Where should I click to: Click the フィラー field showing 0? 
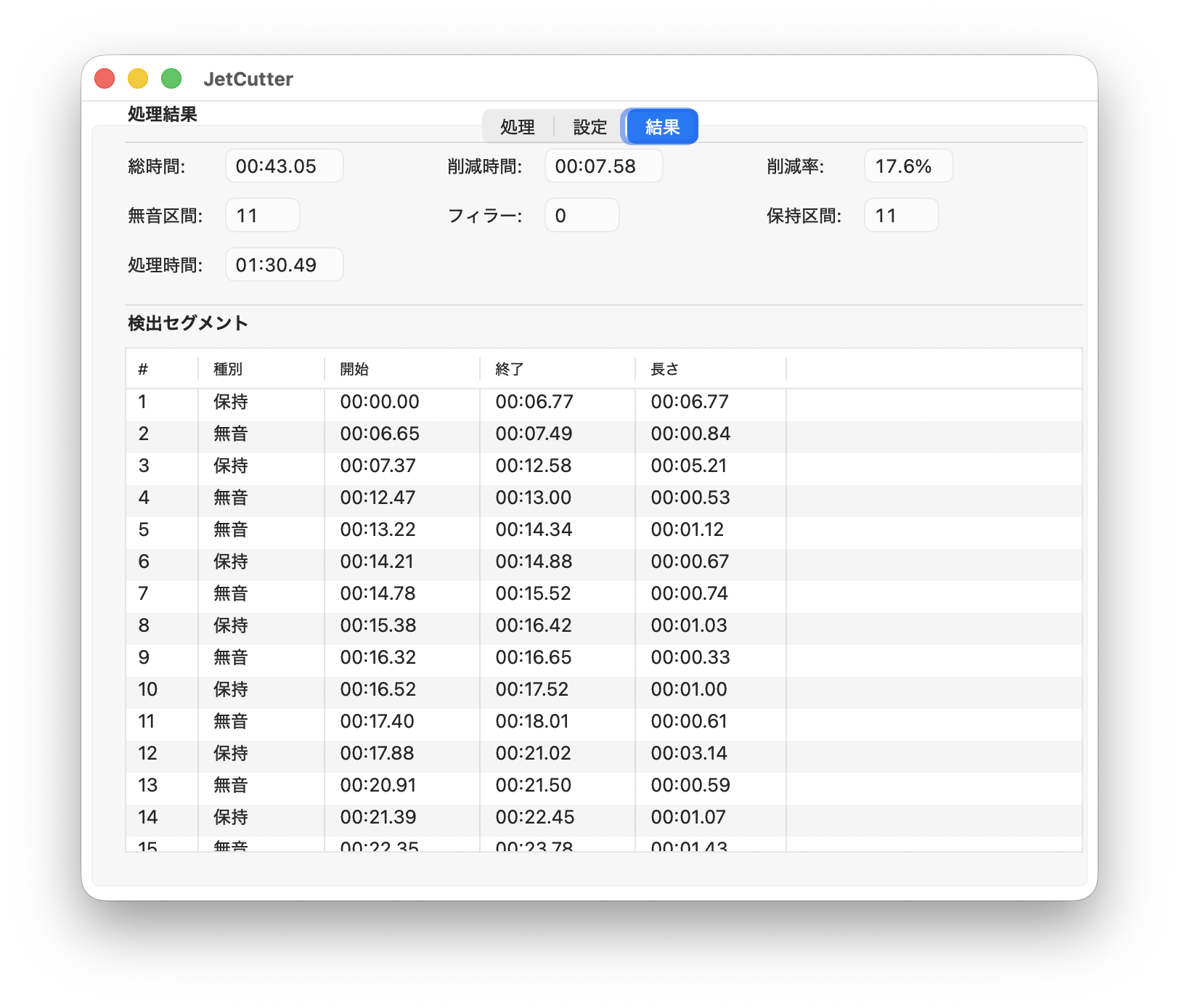pyautogui.click(x=582, y=216)
